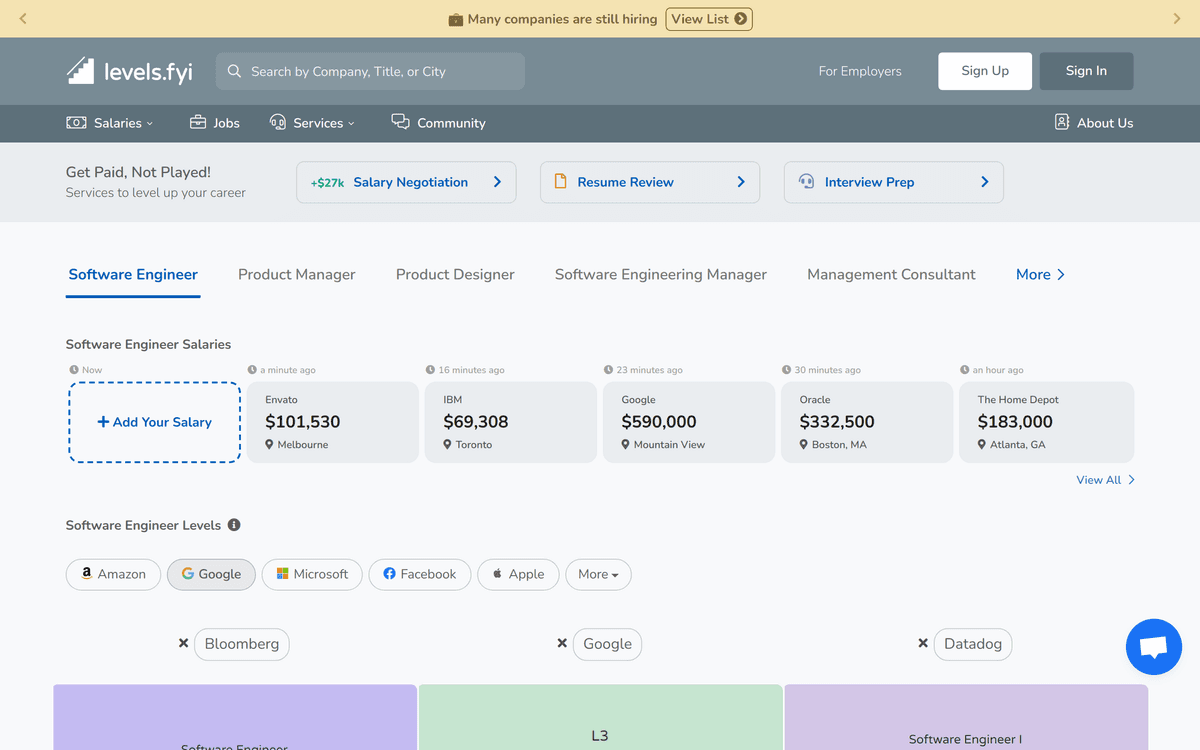Remove Bloomberg from the comparison

pos(183,643)
